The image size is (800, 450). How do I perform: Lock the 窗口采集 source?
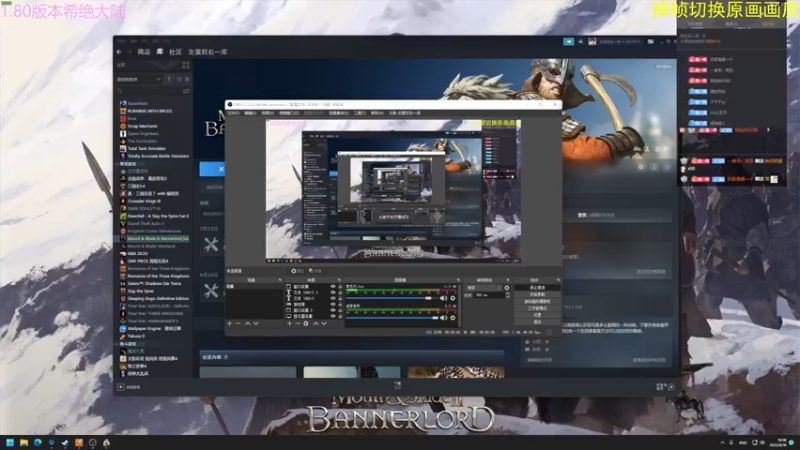(340, 287)
